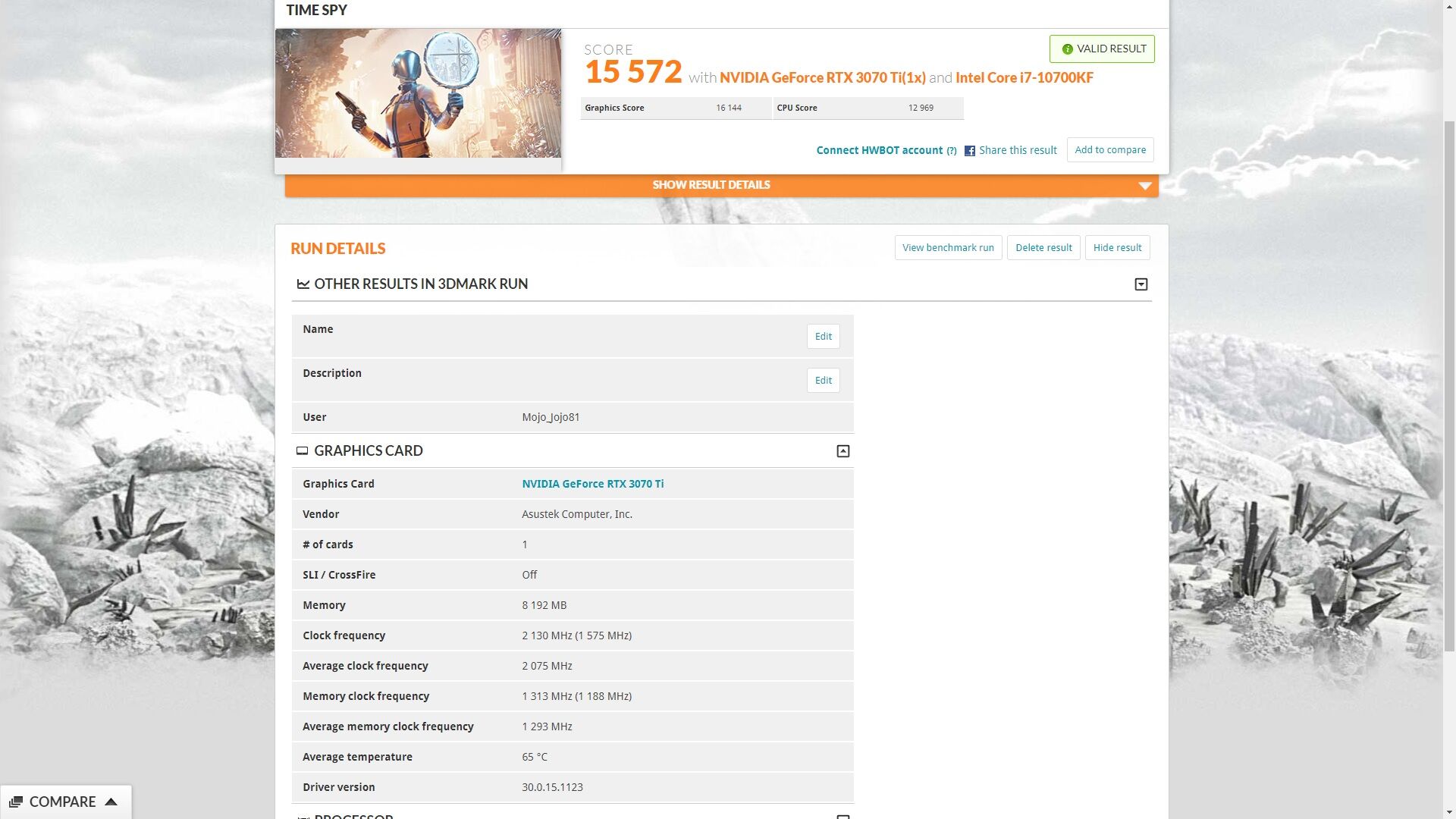This screenshot has width=1456, height=819.
Task: Collapse the Graphics Card section
Action: tap(843, 451)
